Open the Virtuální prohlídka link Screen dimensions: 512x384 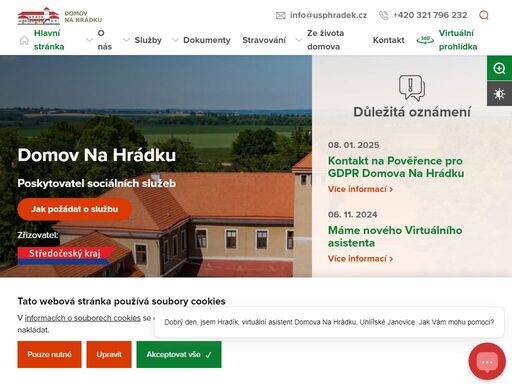click(458, 40)
